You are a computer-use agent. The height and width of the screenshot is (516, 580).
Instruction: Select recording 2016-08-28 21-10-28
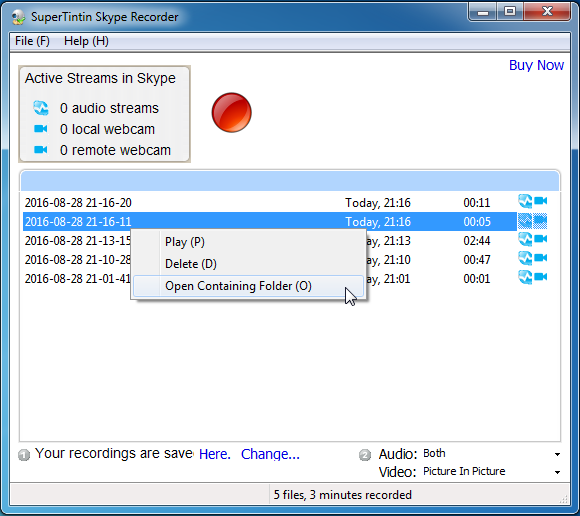pos(78,260)
